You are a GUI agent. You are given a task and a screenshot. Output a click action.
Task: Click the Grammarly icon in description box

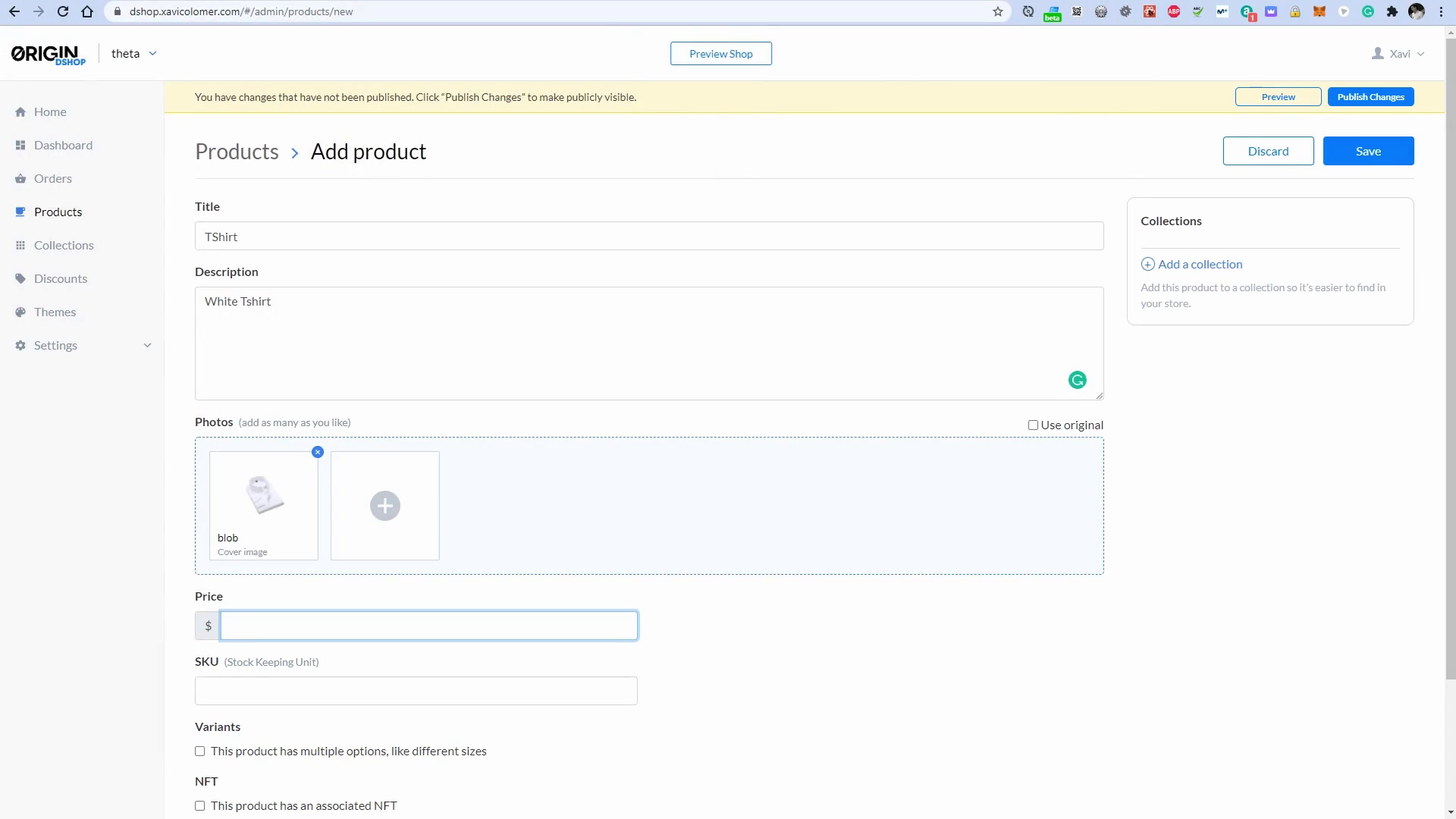(1077, 380)
